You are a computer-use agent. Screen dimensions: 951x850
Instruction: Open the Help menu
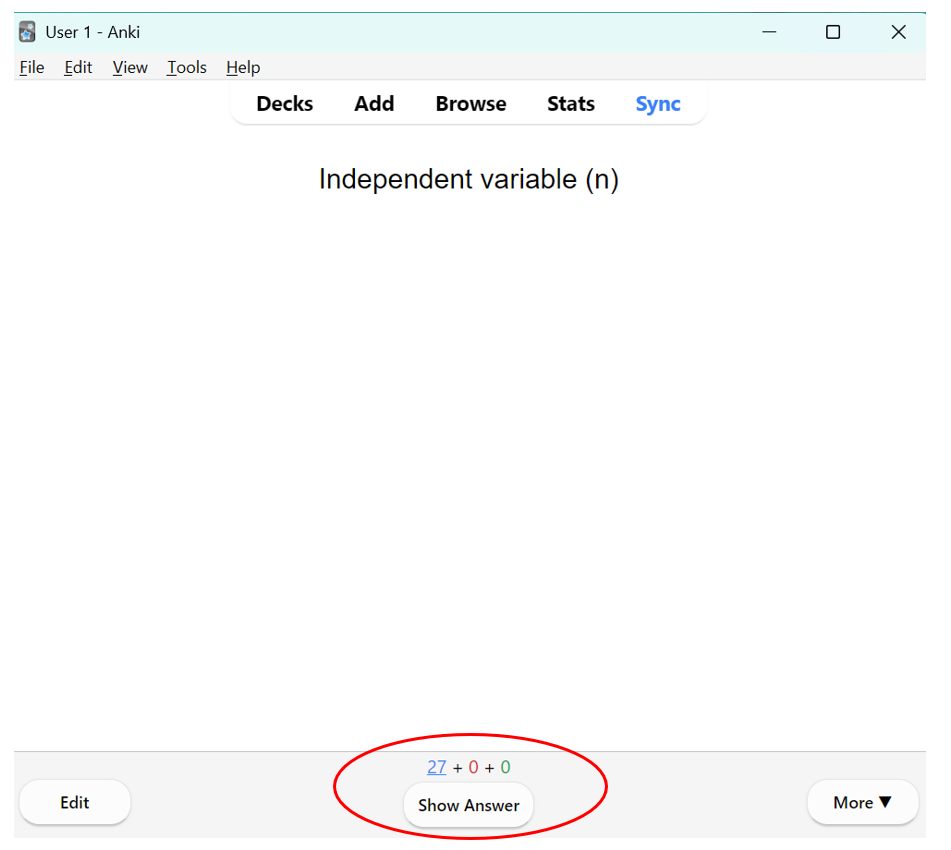tap(243, 67)
